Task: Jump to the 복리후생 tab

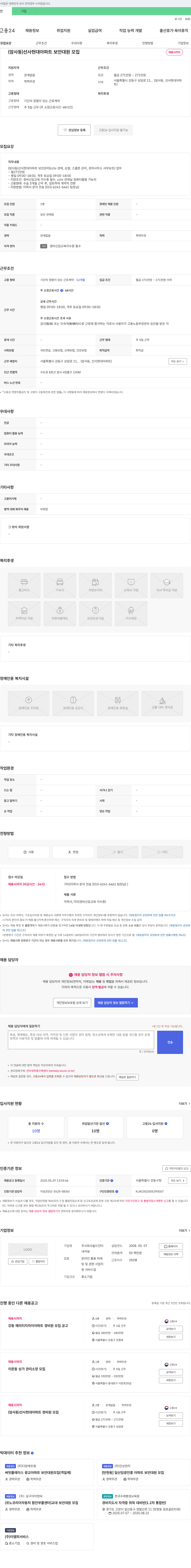Action: [x=112, y=43]
